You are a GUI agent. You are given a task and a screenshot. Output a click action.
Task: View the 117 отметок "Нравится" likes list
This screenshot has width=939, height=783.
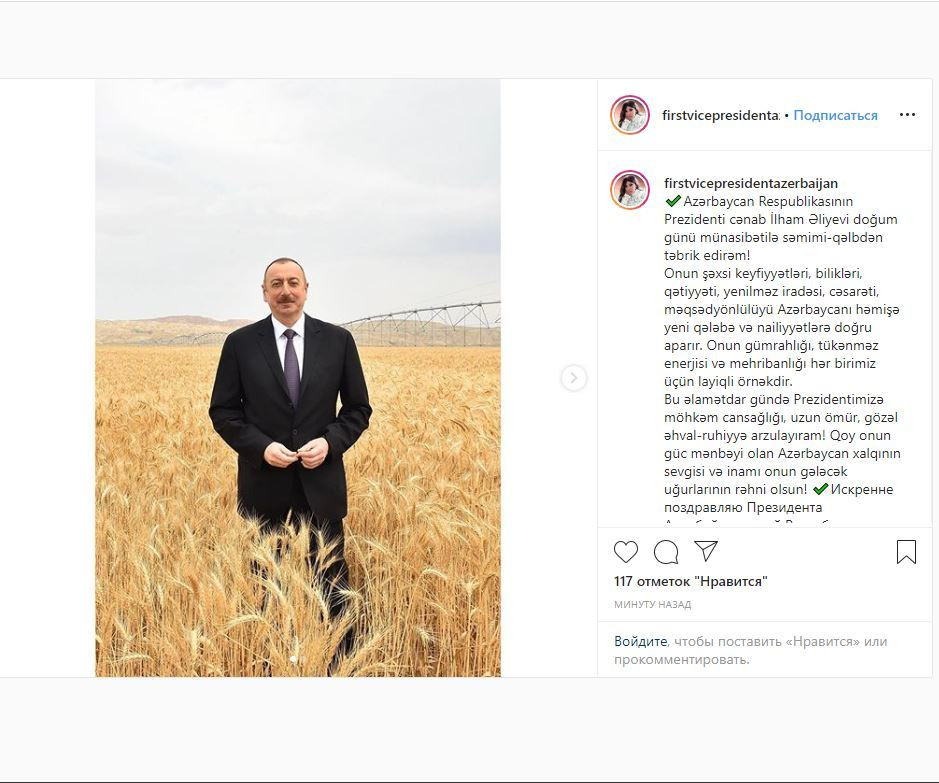tap(690, 581)
